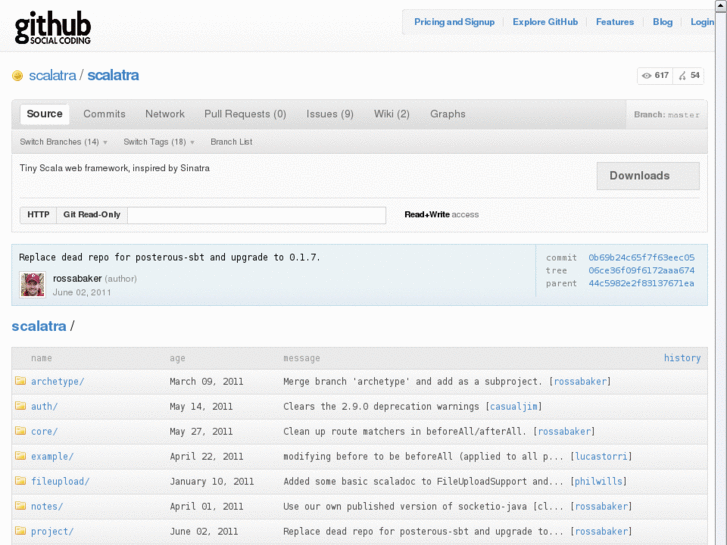
Task: Switch to the Commits tab
Action: click(x=104, y=114)
